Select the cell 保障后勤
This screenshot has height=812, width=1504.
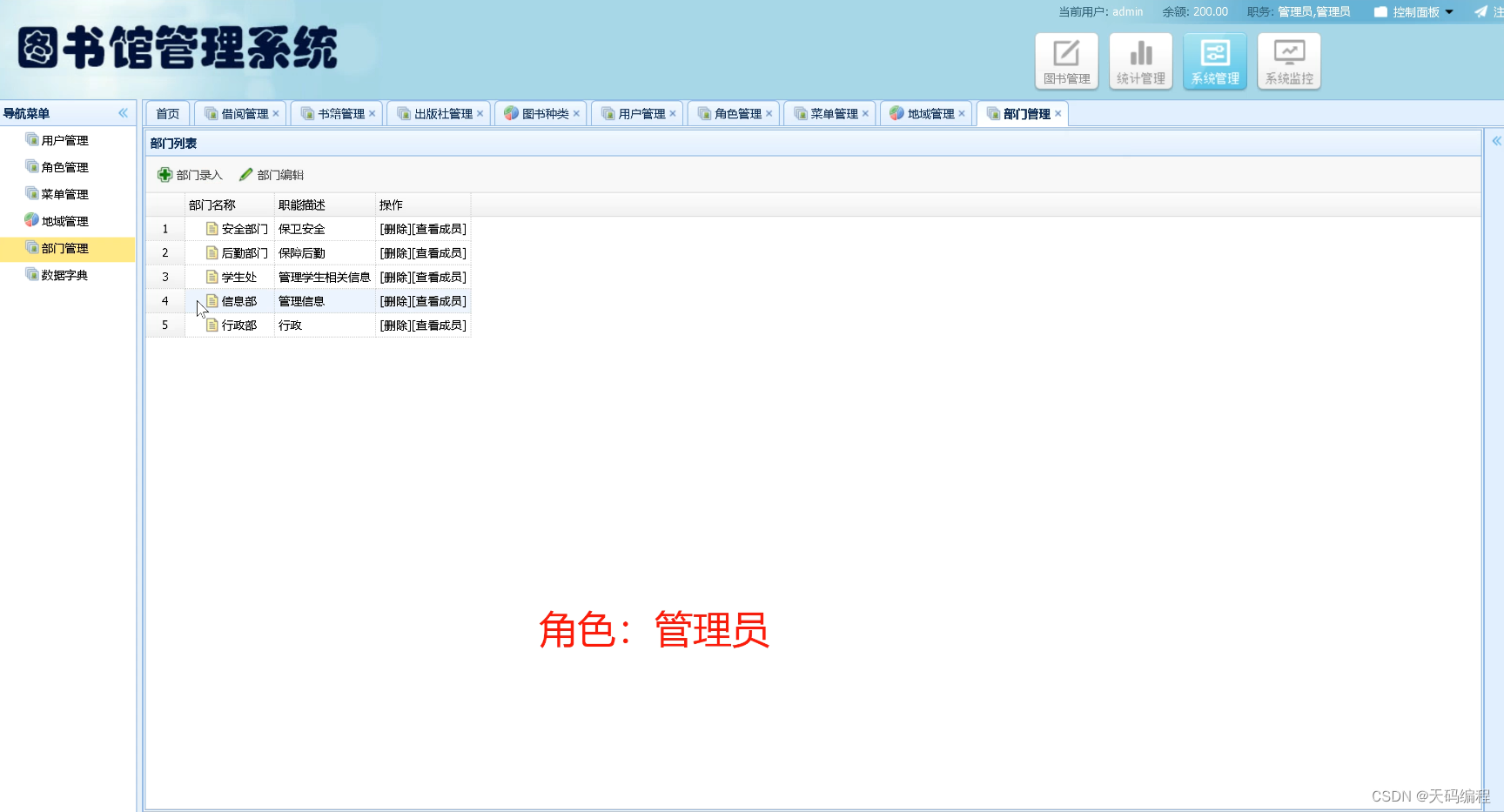coord(325,253)
